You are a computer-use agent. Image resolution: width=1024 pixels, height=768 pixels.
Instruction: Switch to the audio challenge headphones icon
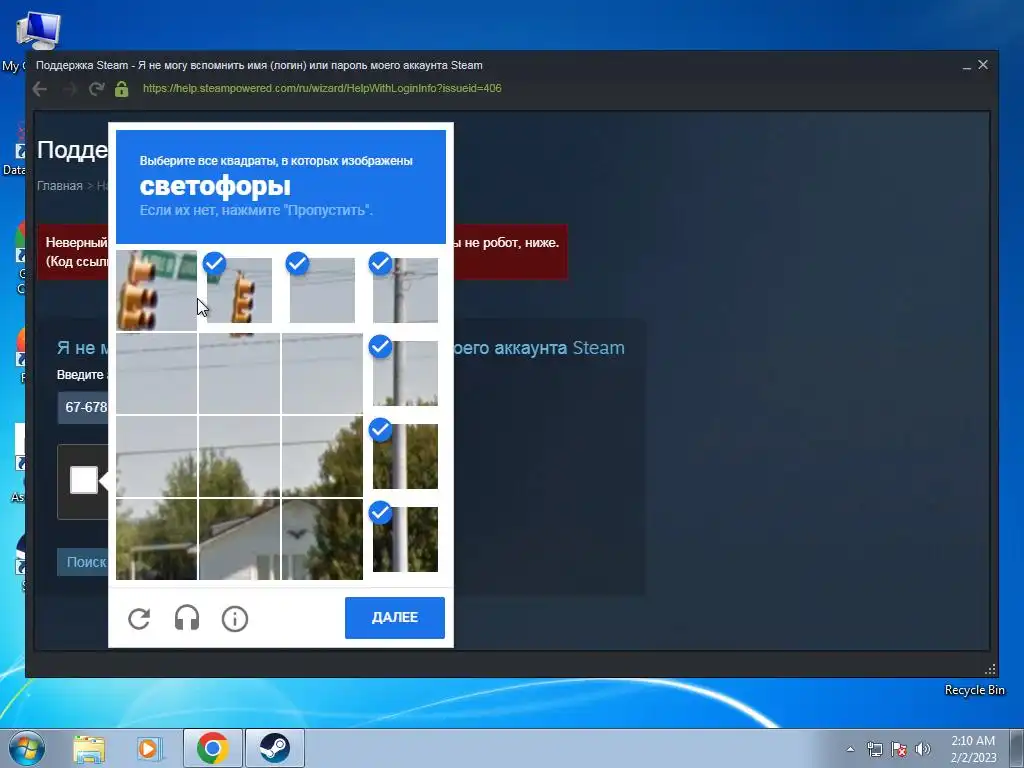(187, 618)
